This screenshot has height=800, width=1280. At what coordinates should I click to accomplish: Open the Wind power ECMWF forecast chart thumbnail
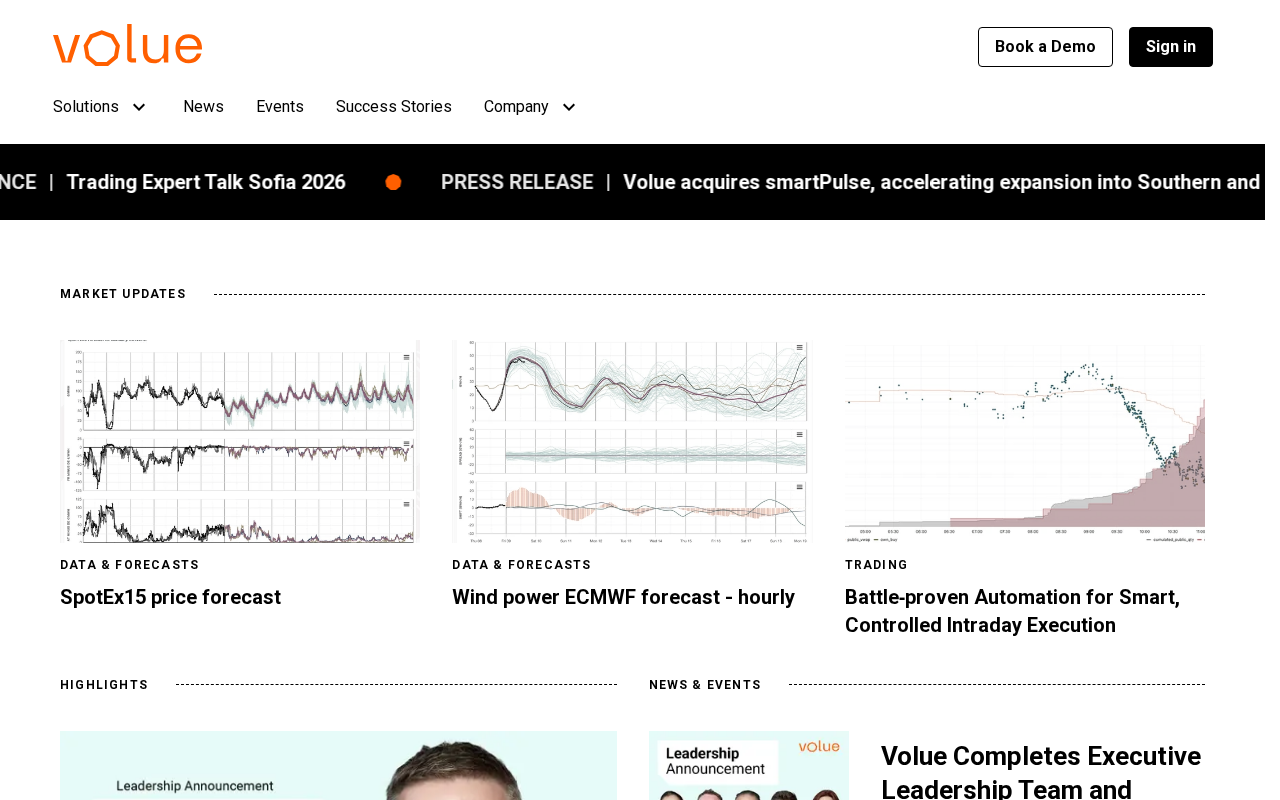pos(632,441)
